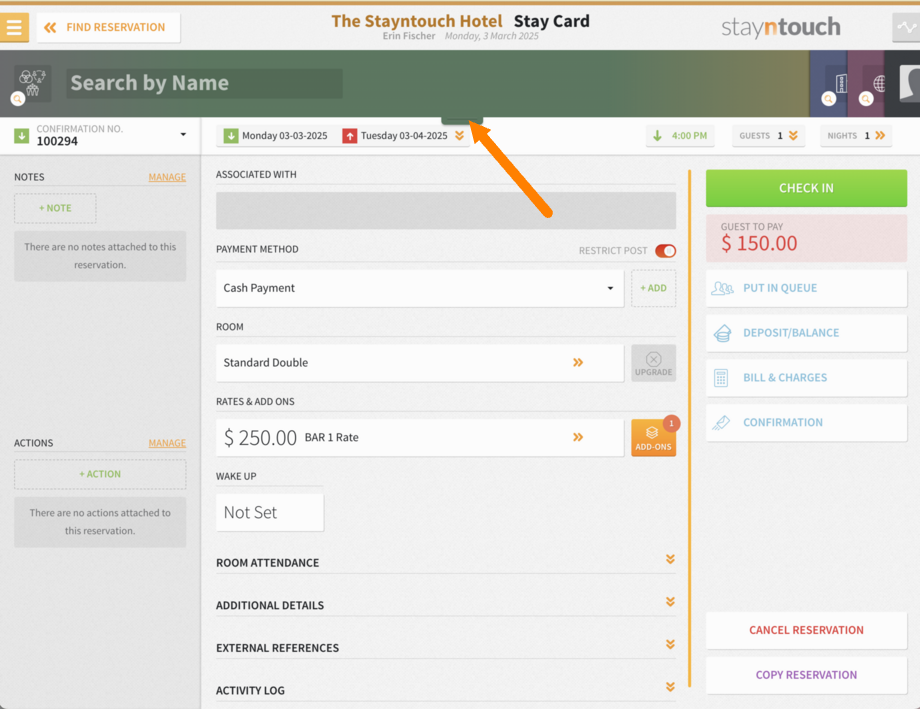Open the company card building icon
Viewport: 920px width, 709px height.
click(836, 85)
